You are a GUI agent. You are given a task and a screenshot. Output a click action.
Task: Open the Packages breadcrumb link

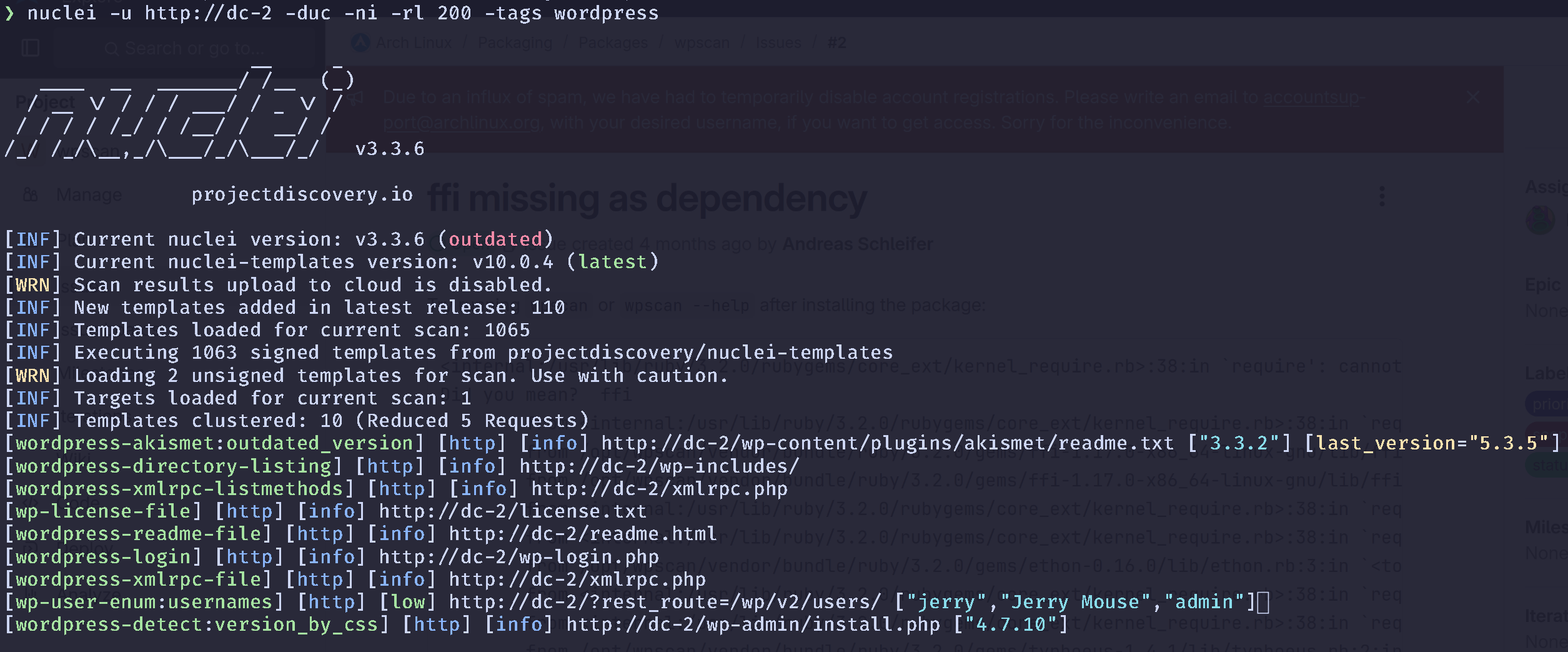coord(613,43)
